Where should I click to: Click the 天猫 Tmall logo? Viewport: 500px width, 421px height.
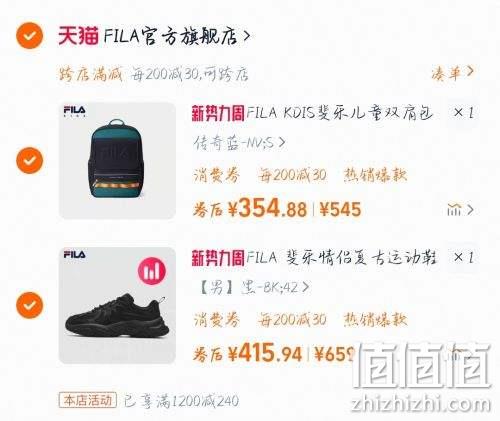point(79,36)
